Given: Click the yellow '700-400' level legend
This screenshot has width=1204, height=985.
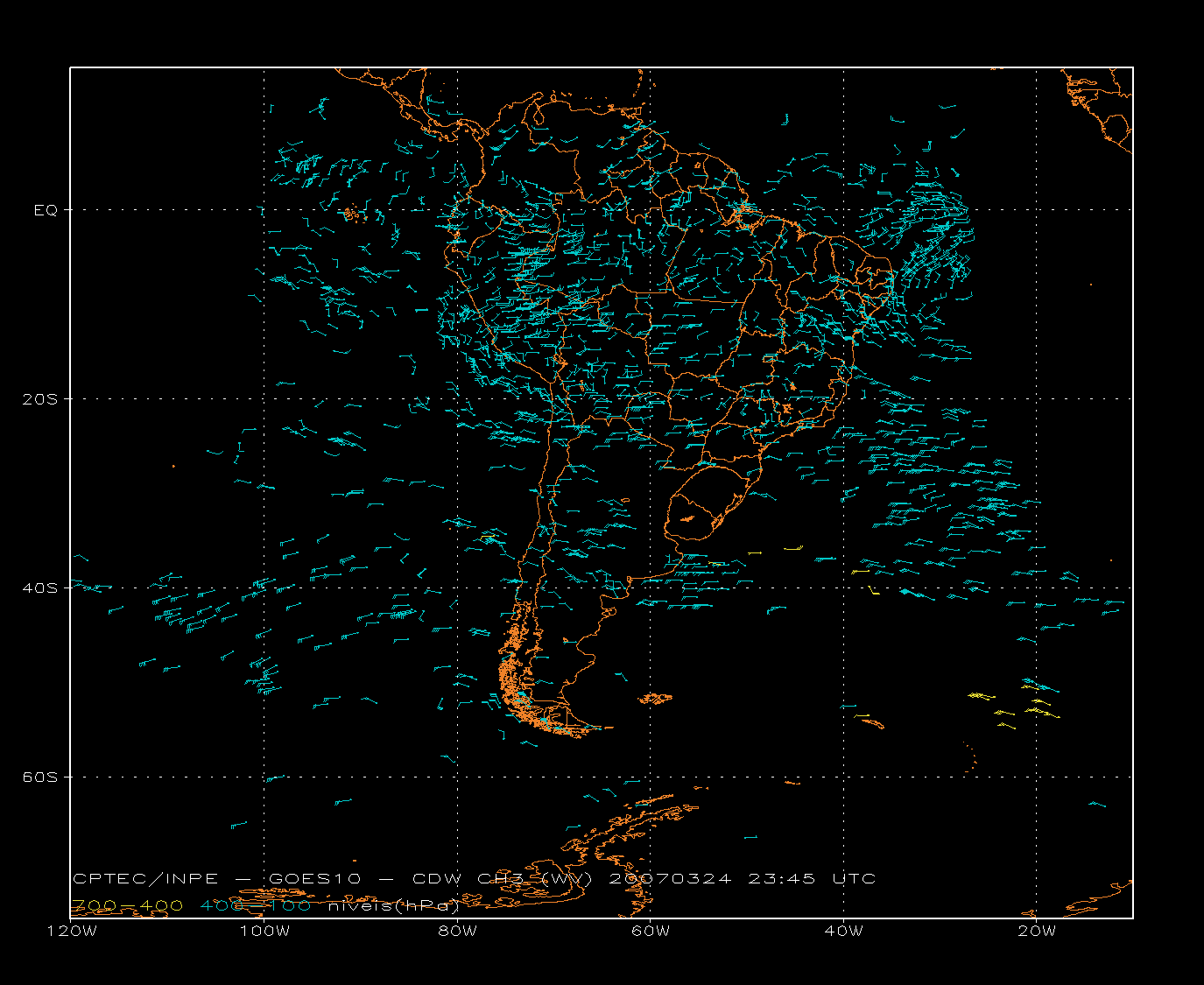Looking at the screenshot, I should [128, 905].
